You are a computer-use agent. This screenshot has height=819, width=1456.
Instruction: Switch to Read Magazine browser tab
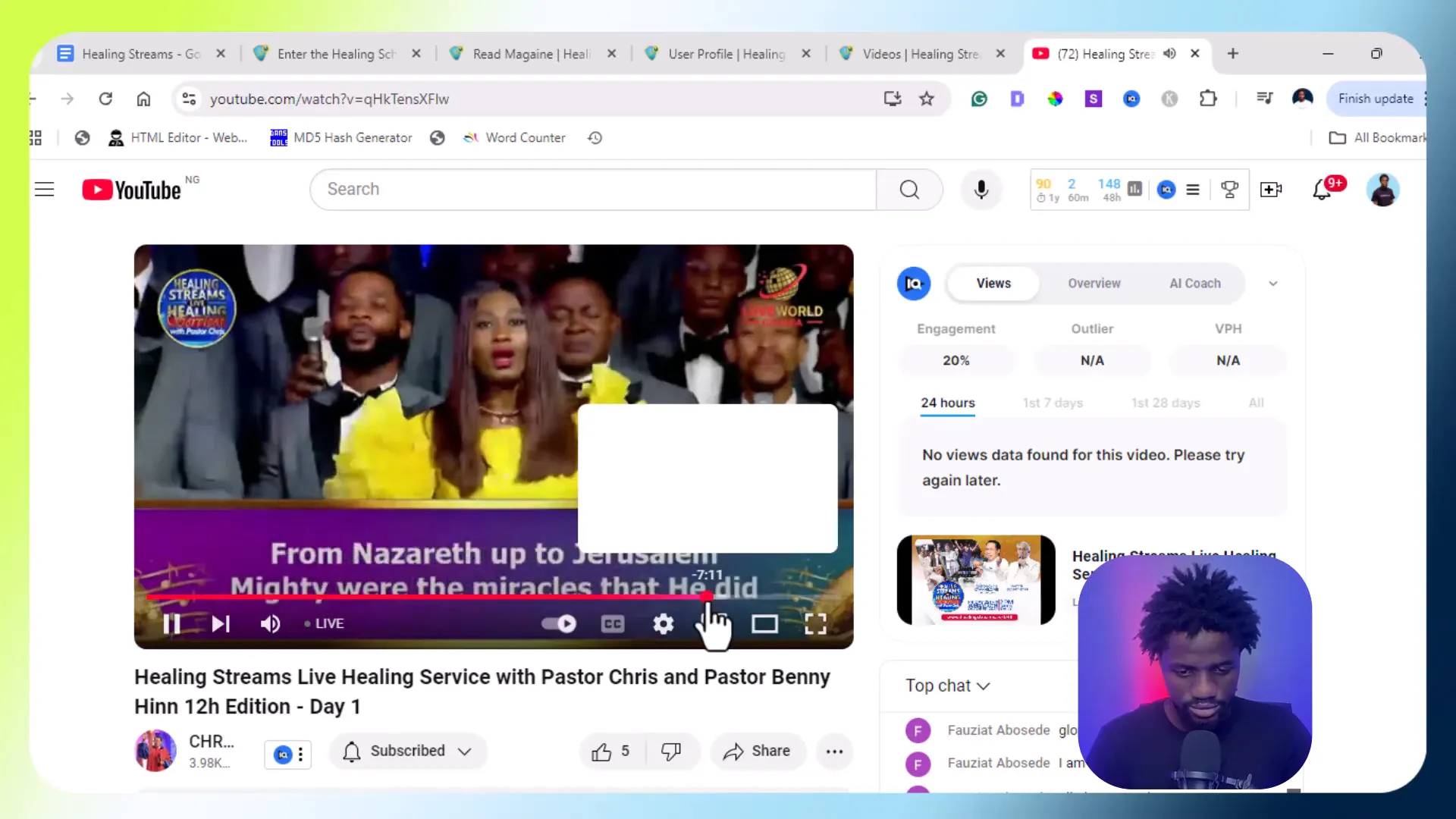[x=532, y=54]
